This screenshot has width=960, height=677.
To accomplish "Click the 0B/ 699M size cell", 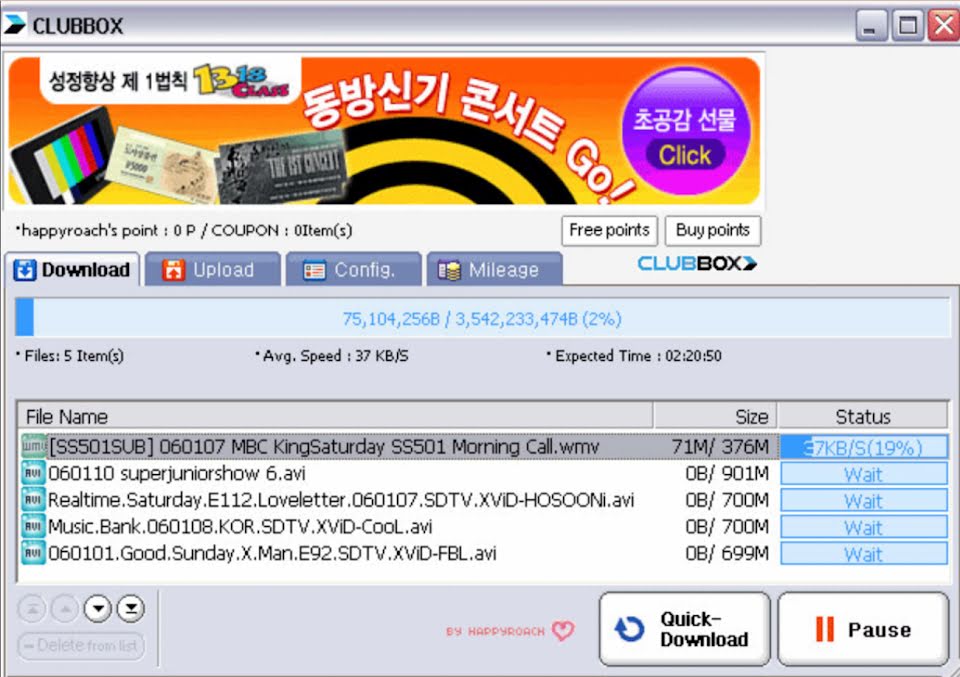I will tap(727, 553).
